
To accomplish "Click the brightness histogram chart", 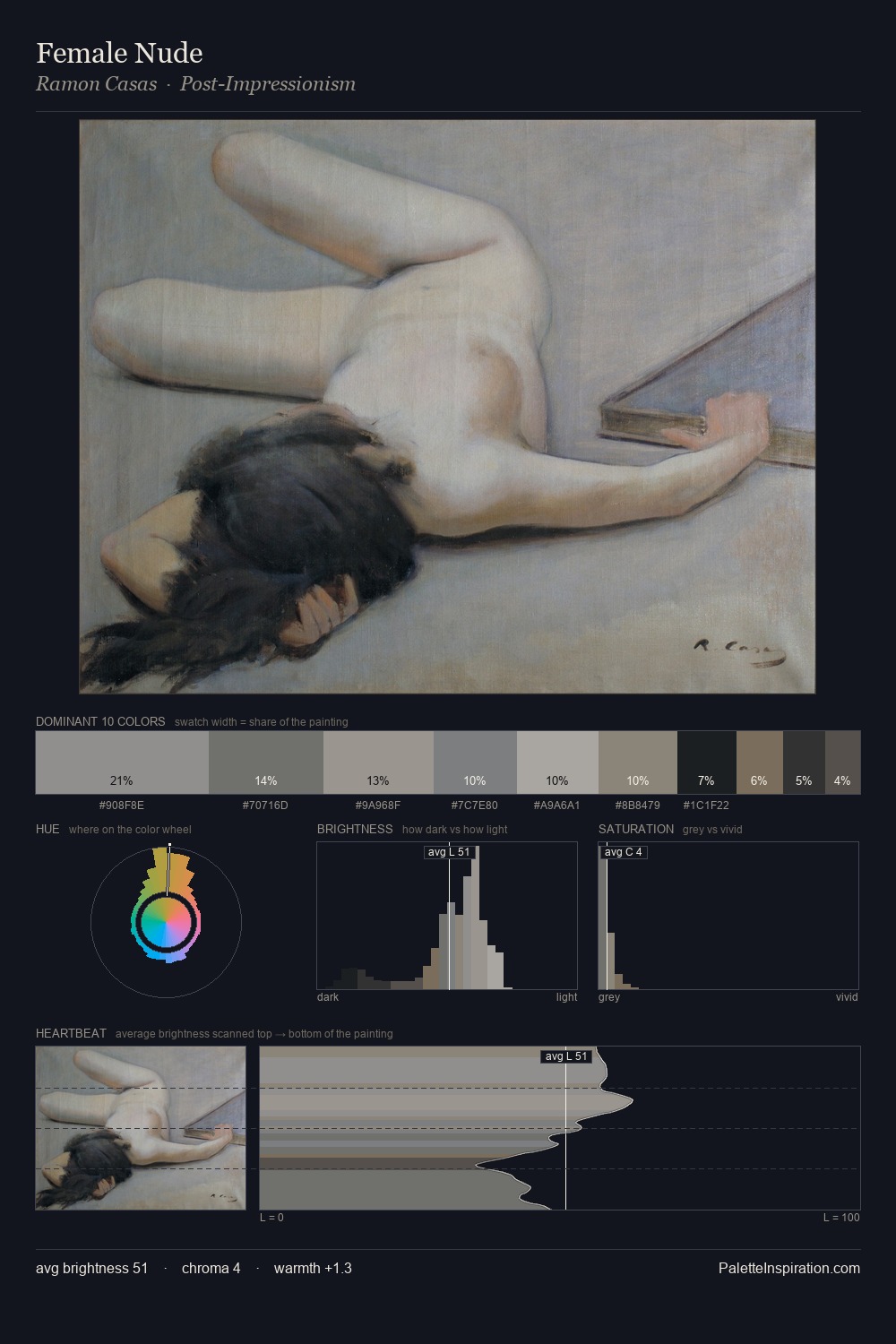I will (x=447, y=916).
